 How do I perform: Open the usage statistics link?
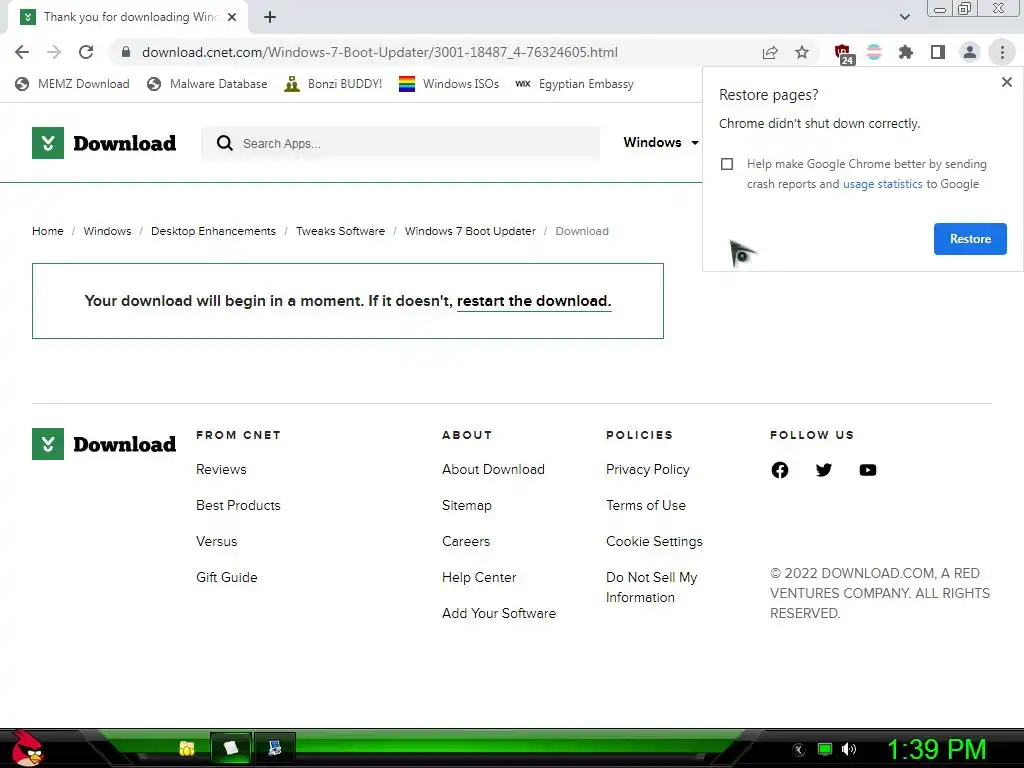point(882,184)
